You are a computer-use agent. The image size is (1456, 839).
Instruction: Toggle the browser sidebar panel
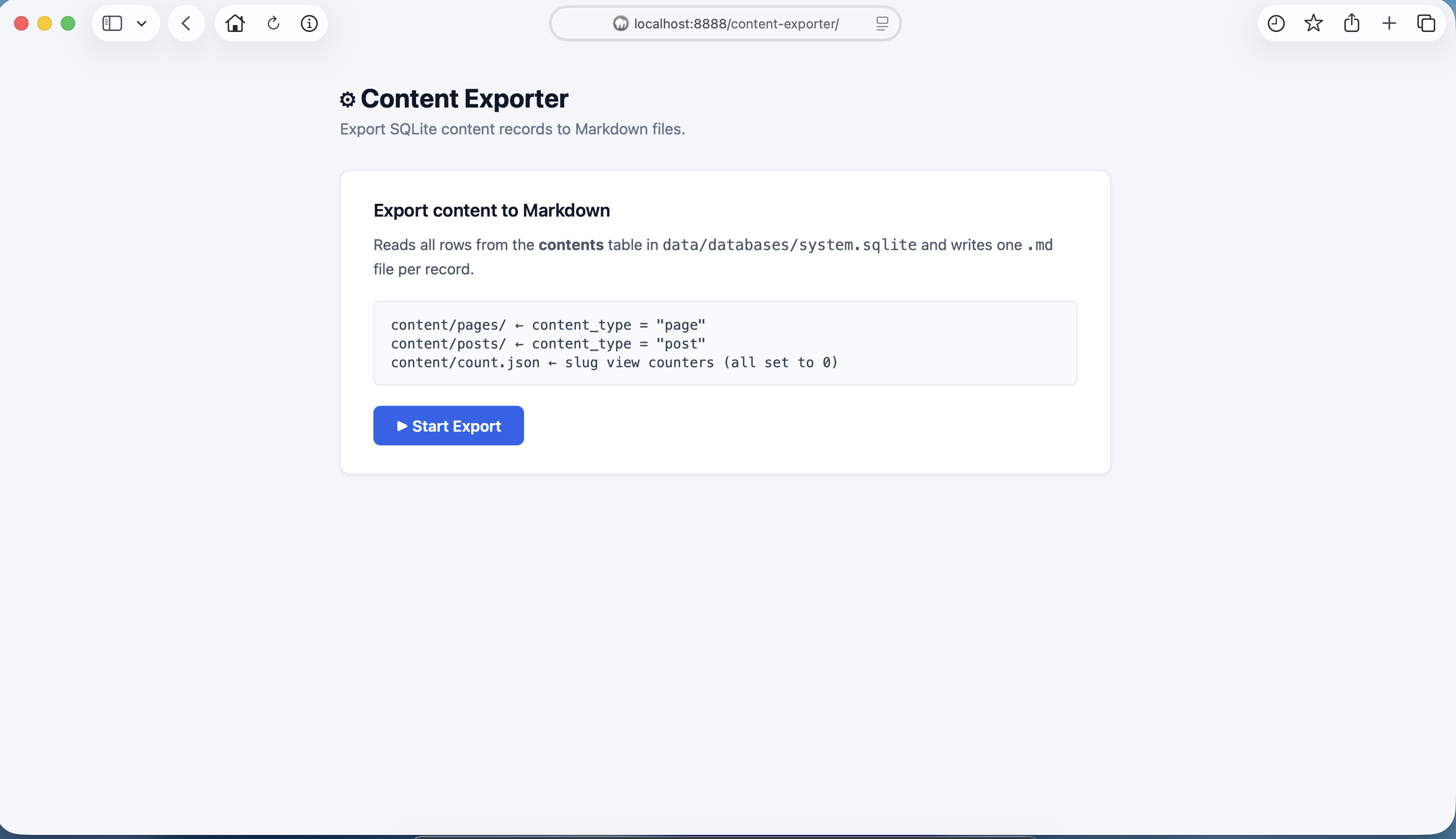[113, 24]
